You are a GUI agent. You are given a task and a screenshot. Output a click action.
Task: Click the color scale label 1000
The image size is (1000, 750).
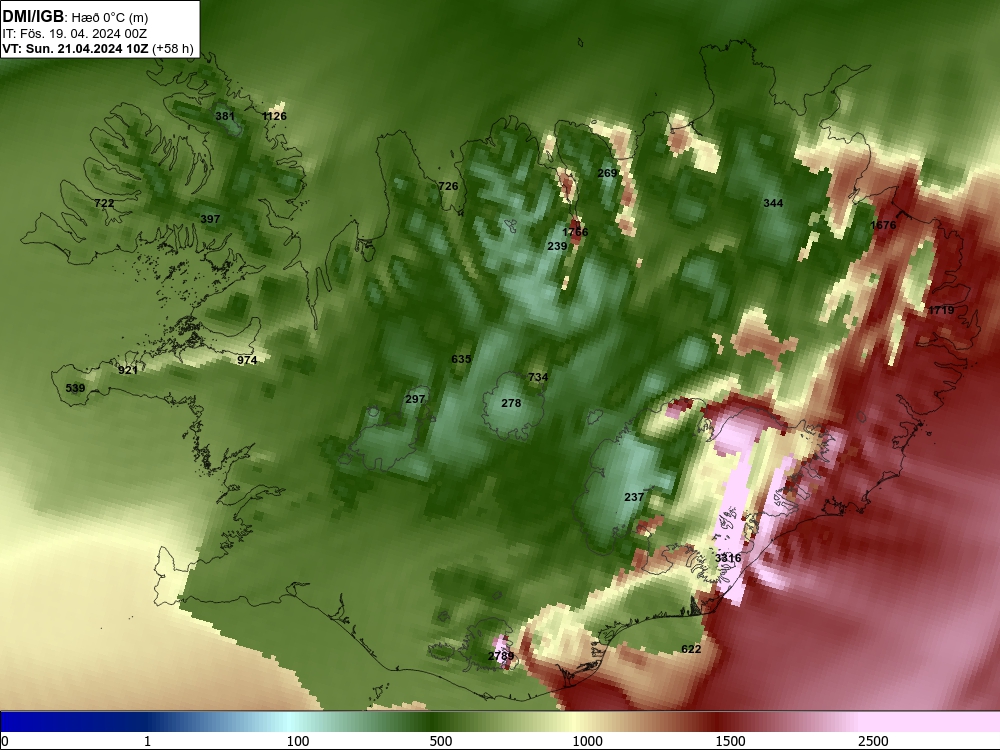(587, 741)
